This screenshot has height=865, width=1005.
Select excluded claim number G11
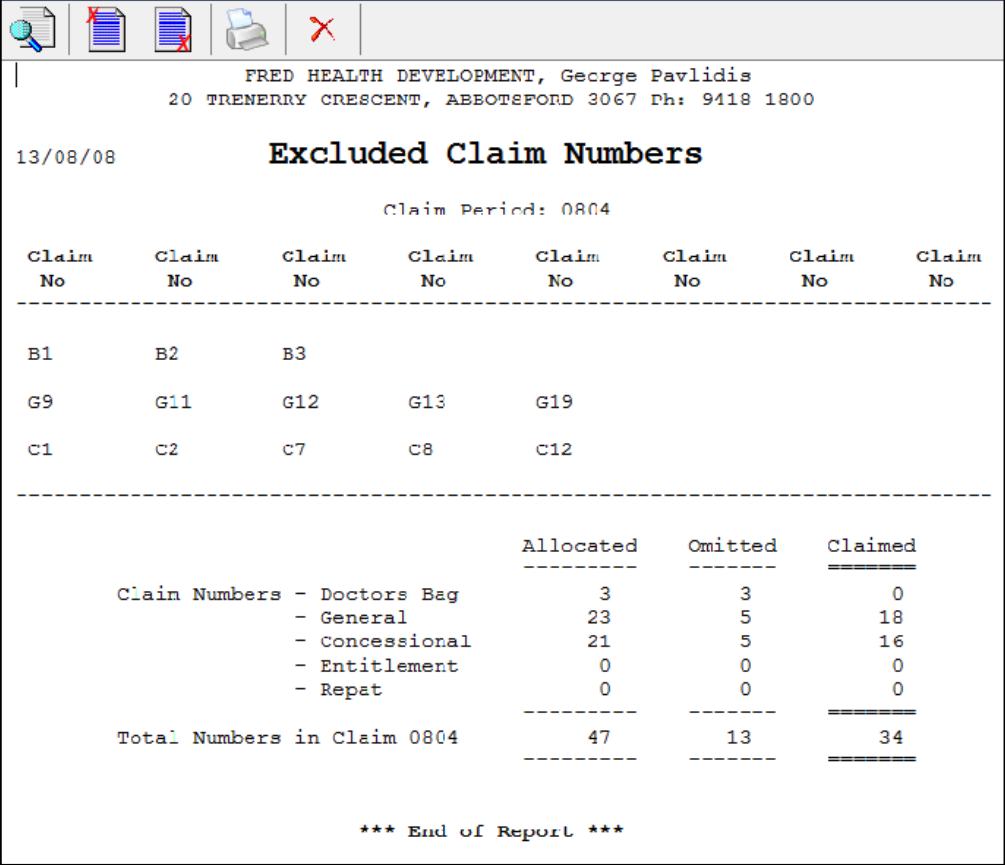tap(172, 402)
